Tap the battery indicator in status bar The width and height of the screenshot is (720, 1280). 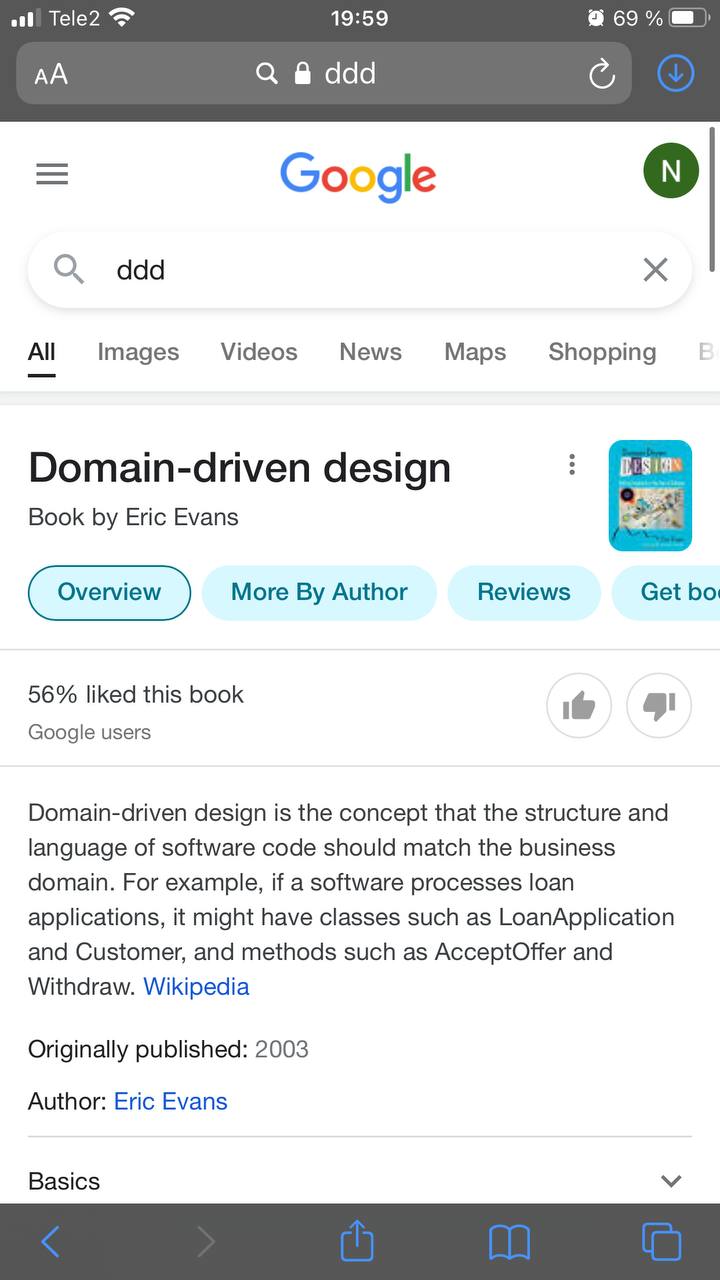[689, 18]
